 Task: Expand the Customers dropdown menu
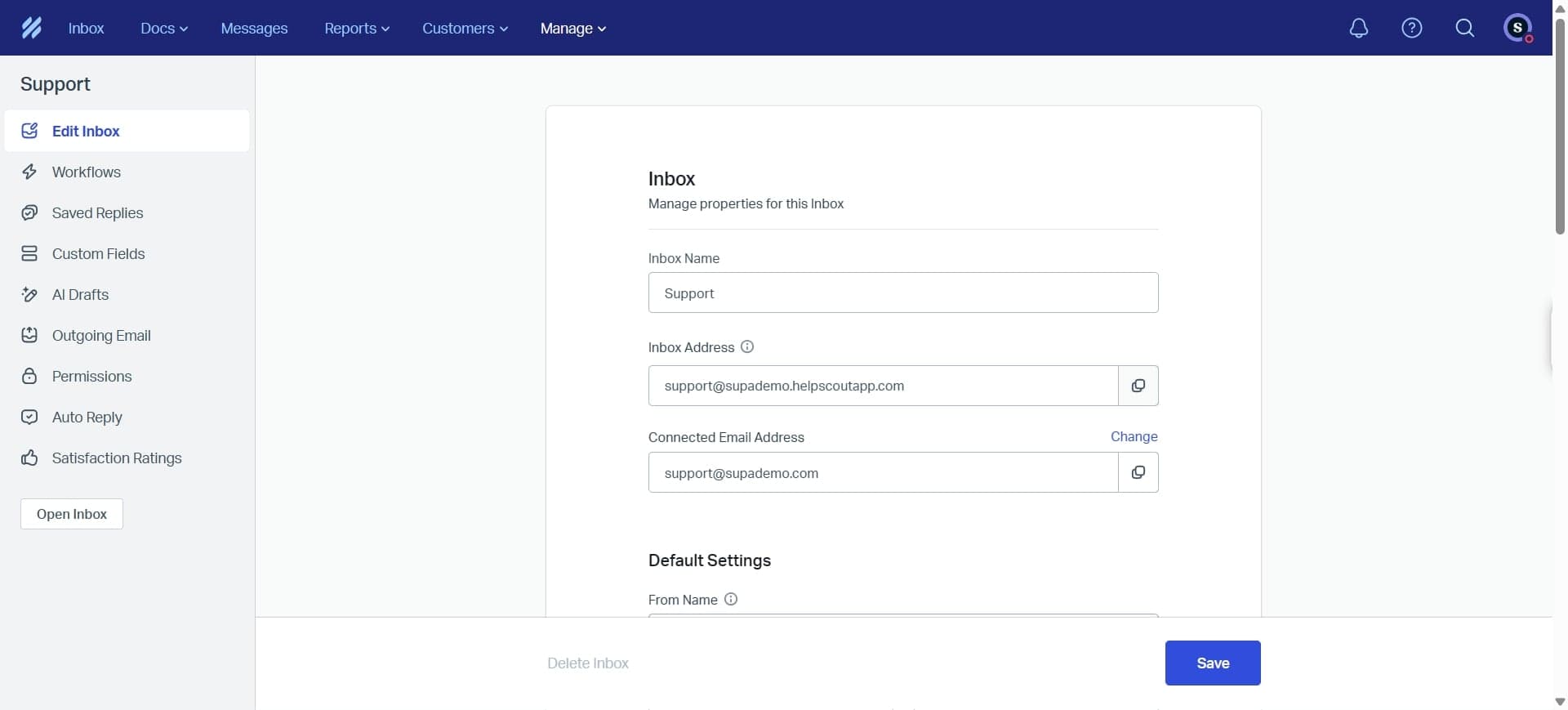(x=465, y=28)
